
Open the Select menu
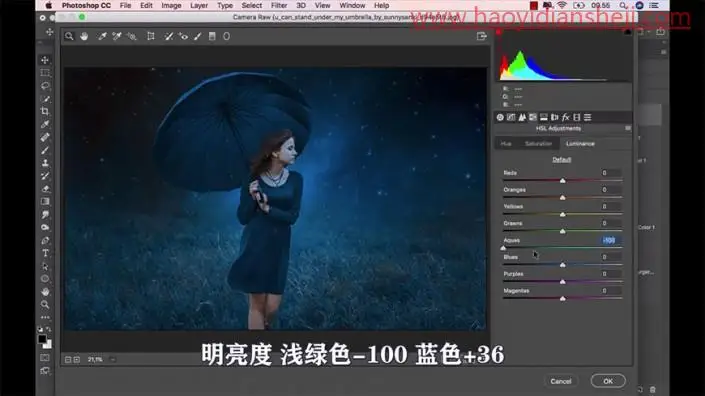coord(252,6)
